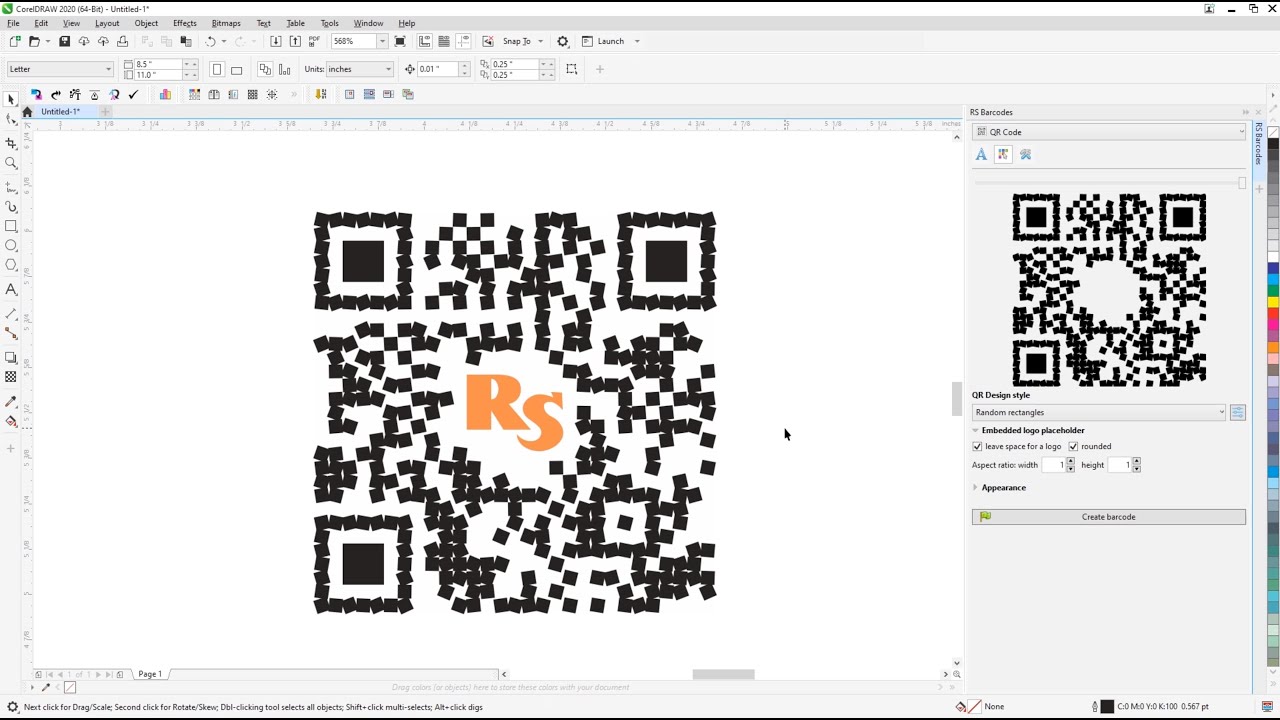Click the Undo arrow icon

(210, 41)
